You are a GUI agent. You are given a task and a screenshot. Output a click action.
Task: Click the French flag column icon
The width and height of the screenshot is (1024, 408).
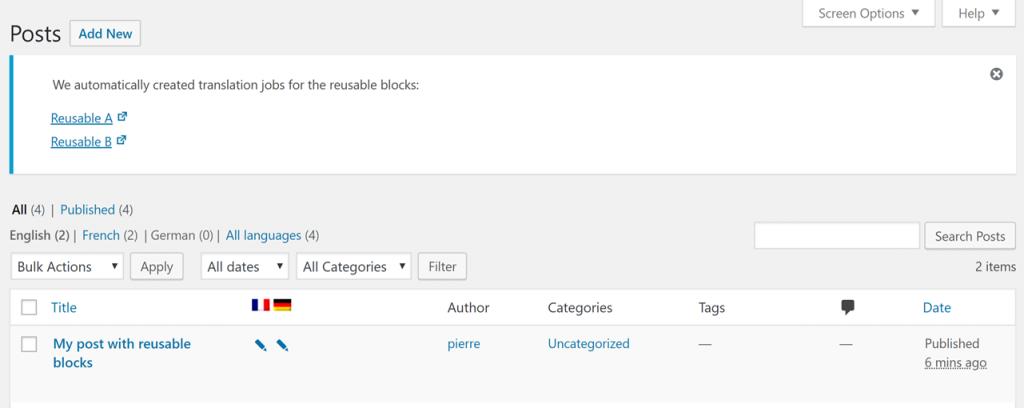pyautogui.click(x=261, y=305)
